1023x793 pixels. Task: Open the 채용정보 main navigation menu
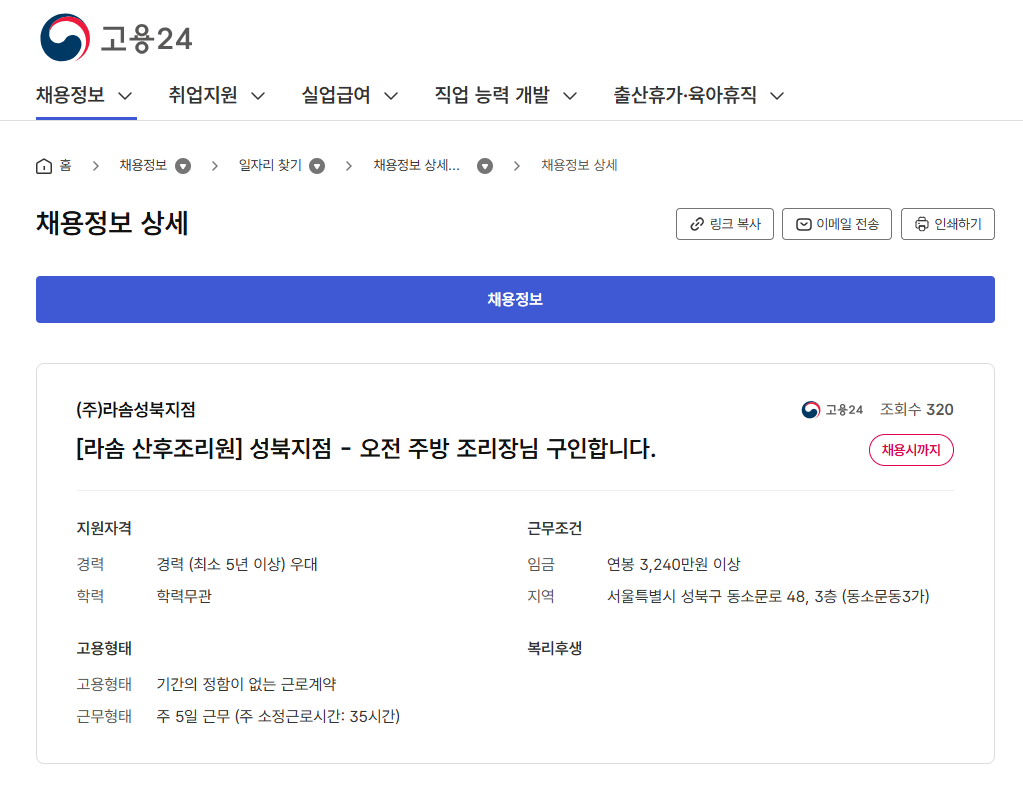(x=85, y=96)
